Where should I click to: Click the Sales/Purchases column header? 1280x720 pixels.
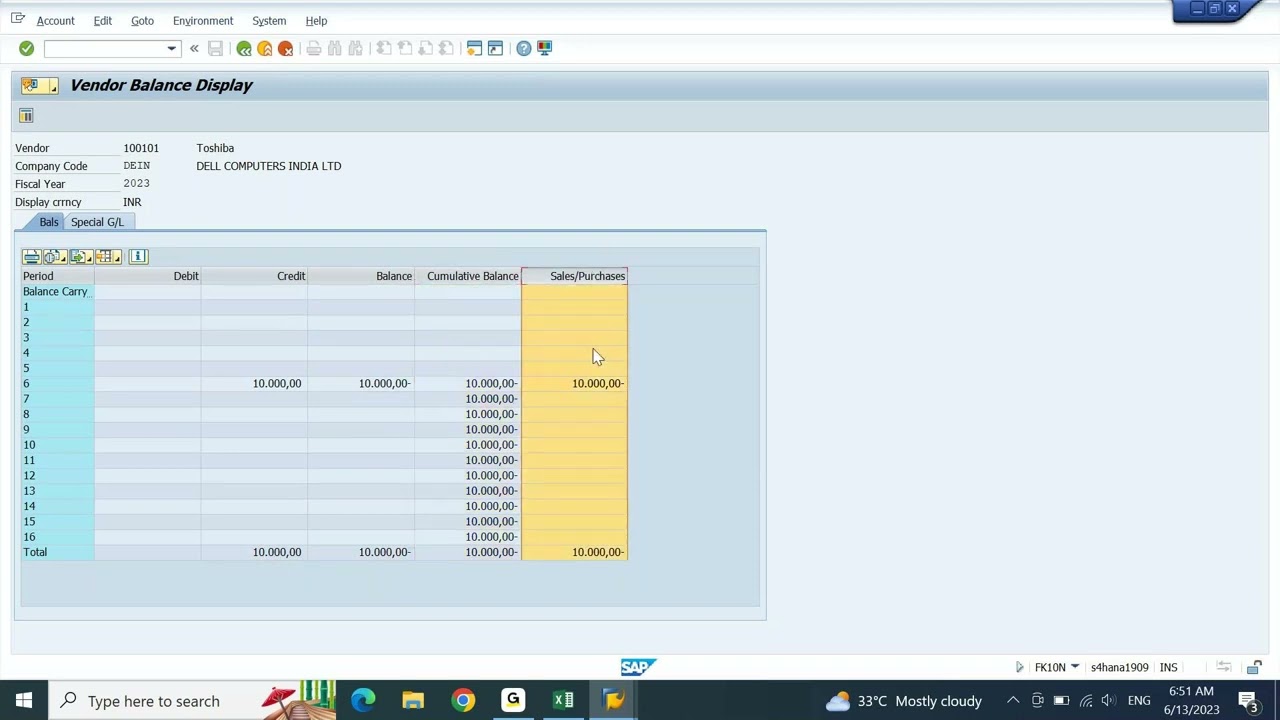pyautogui.click(x=575, y=276)
